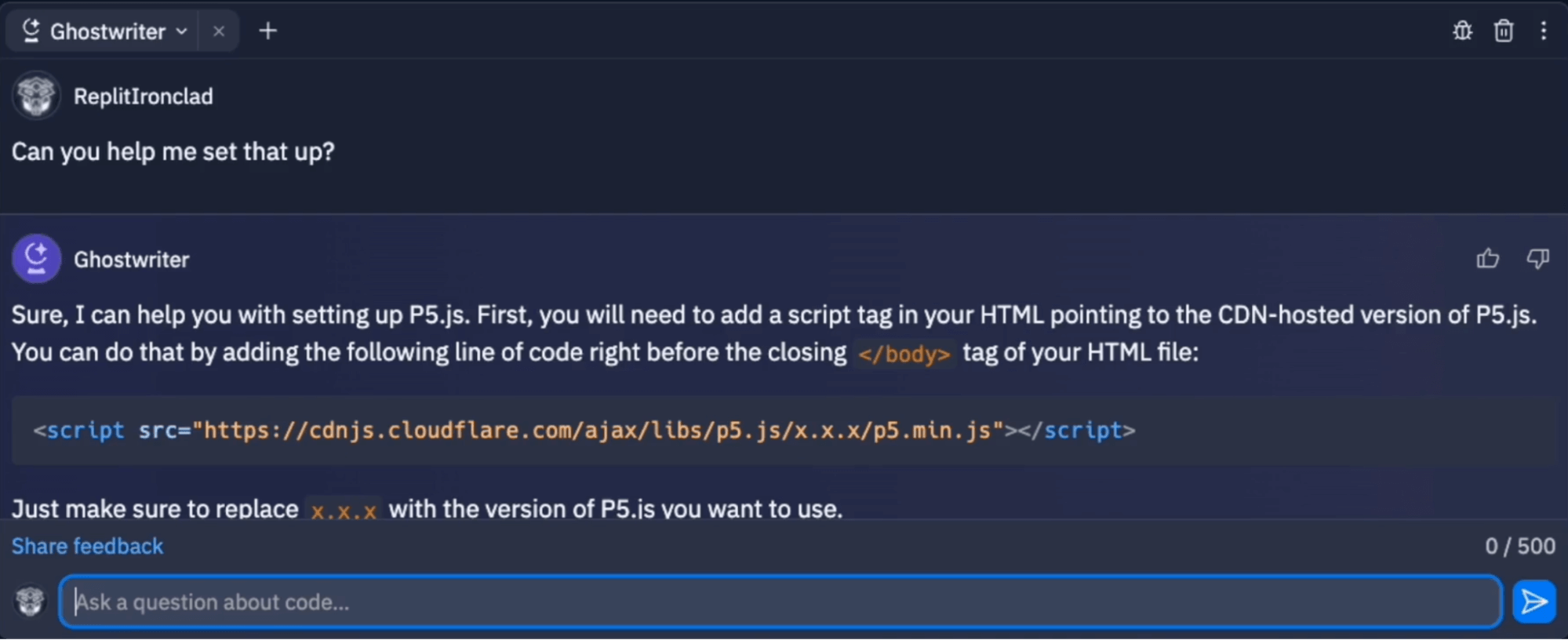Click the x.x.x inline code text
The image size is (1568, 640).
343,511
